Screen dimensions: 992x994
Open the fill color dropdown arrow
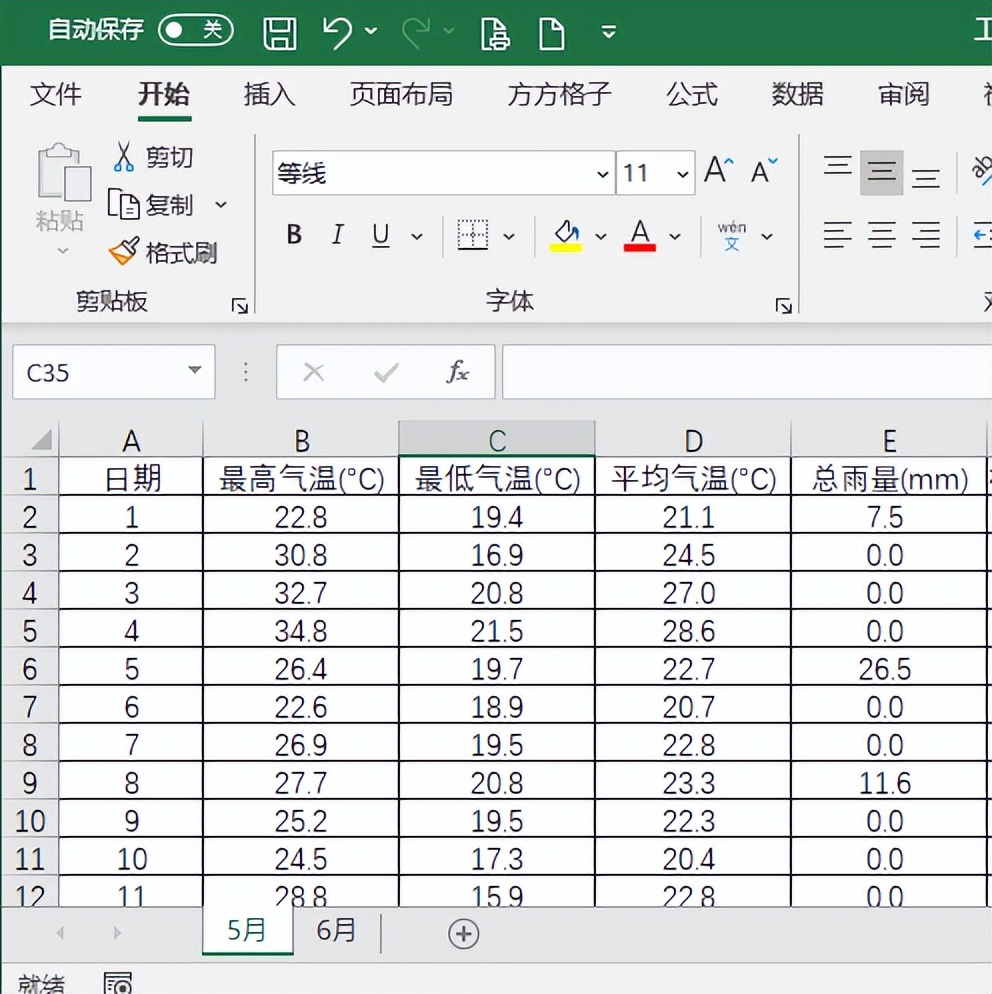click(x=602, y=235)
